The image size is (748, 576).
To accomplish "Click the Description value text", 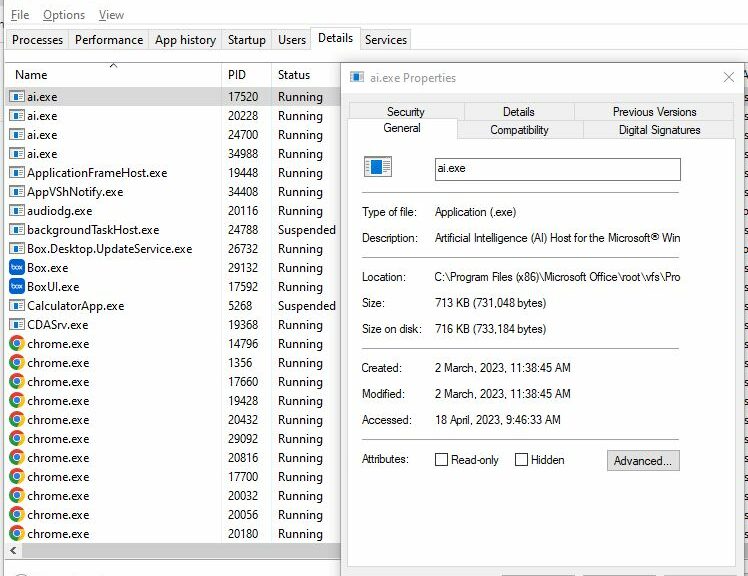I will click(x=557, y=238).
